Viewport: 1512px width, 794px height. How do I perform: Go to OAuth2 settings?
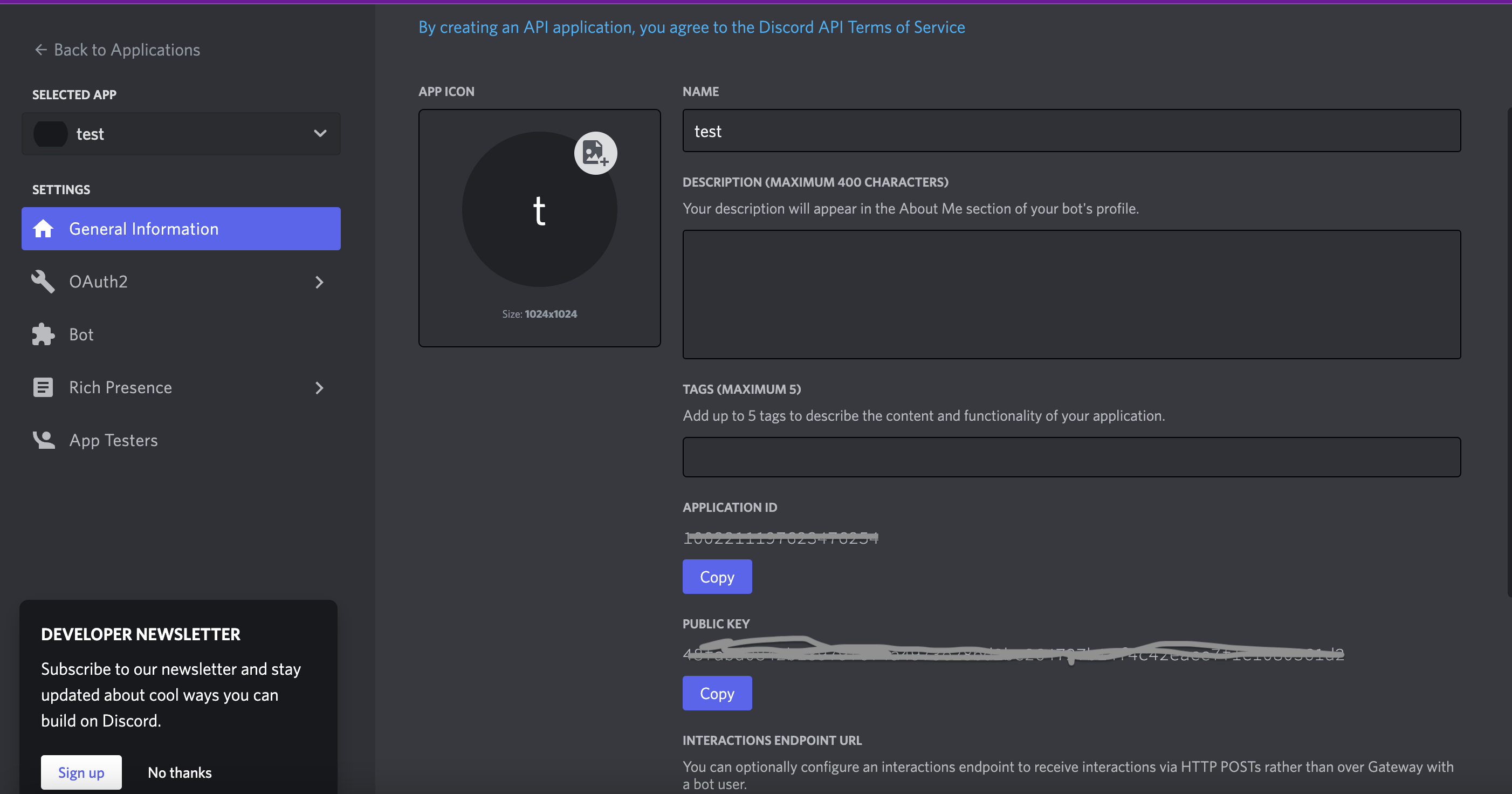click(x=181, y=282)
